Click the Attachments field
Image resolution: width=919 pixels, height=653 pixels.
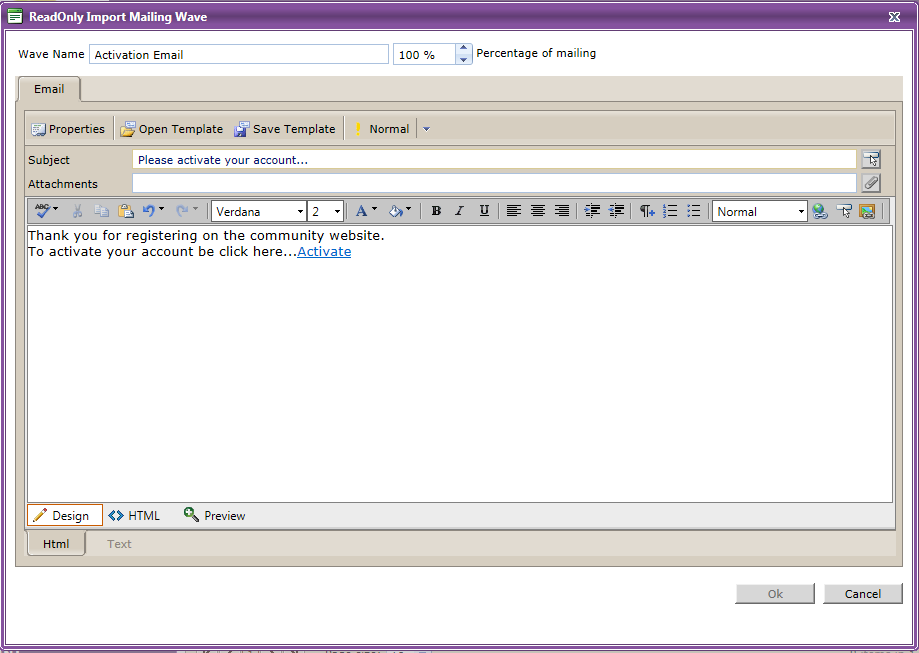point(494,183)
